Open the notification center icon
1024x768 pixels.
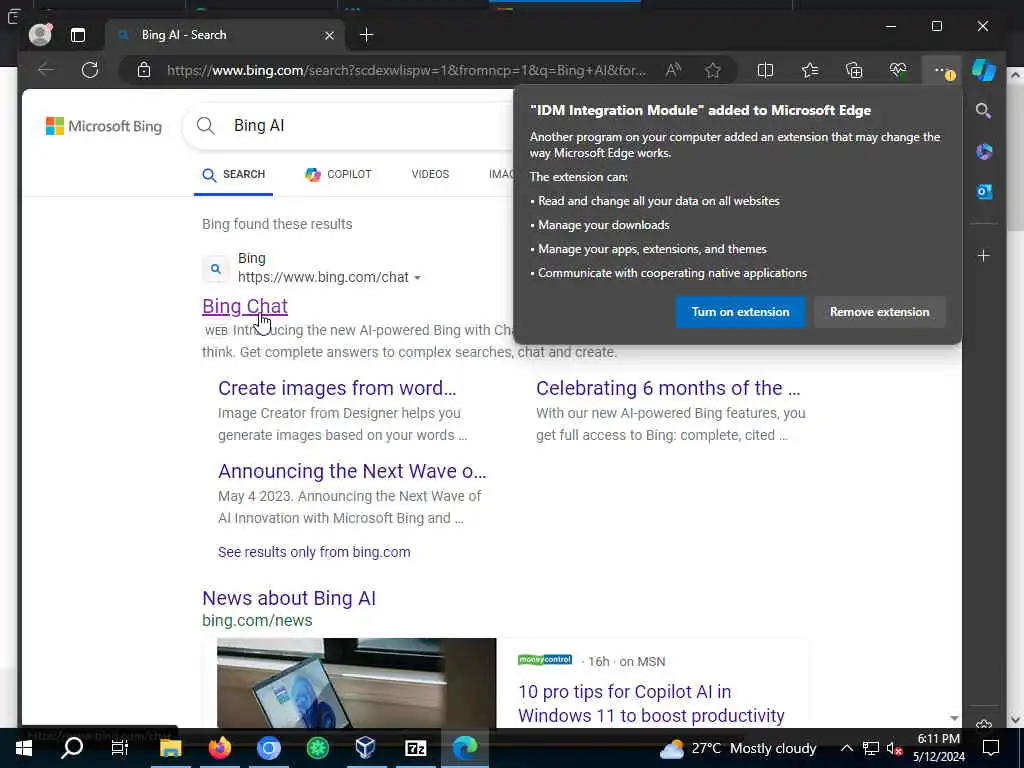tap(991, 748)
